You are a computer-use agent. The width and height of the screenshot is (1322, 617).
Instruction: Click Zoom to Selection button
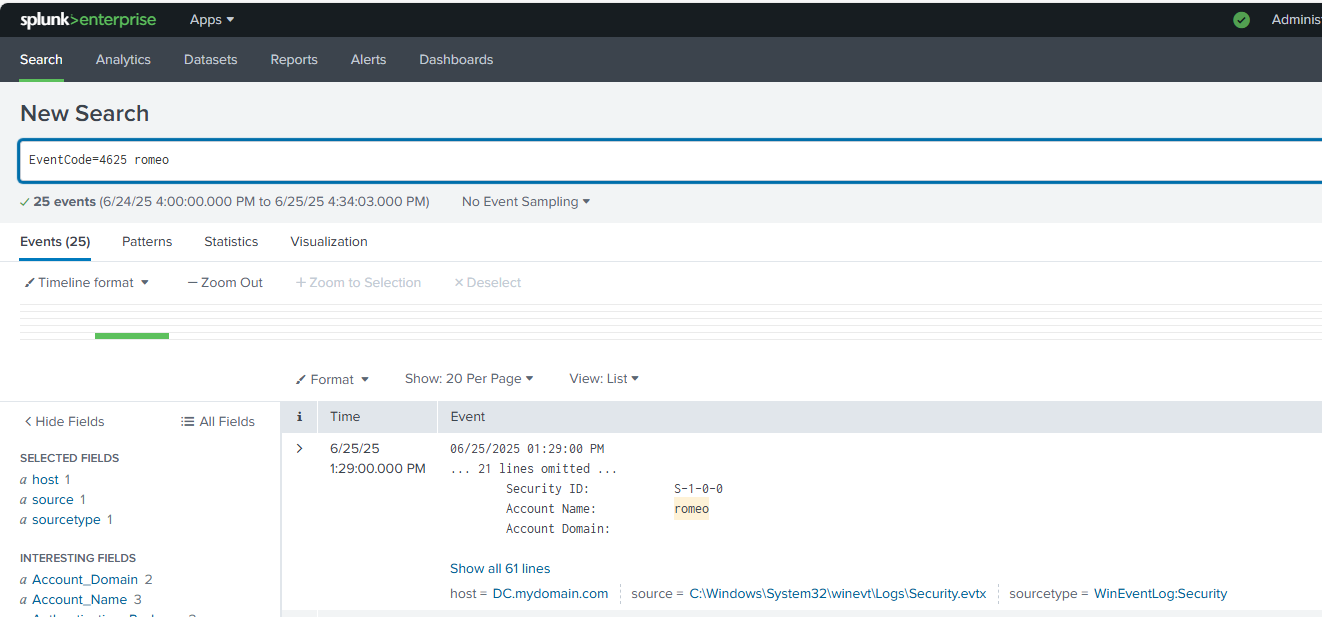(358, 283)
